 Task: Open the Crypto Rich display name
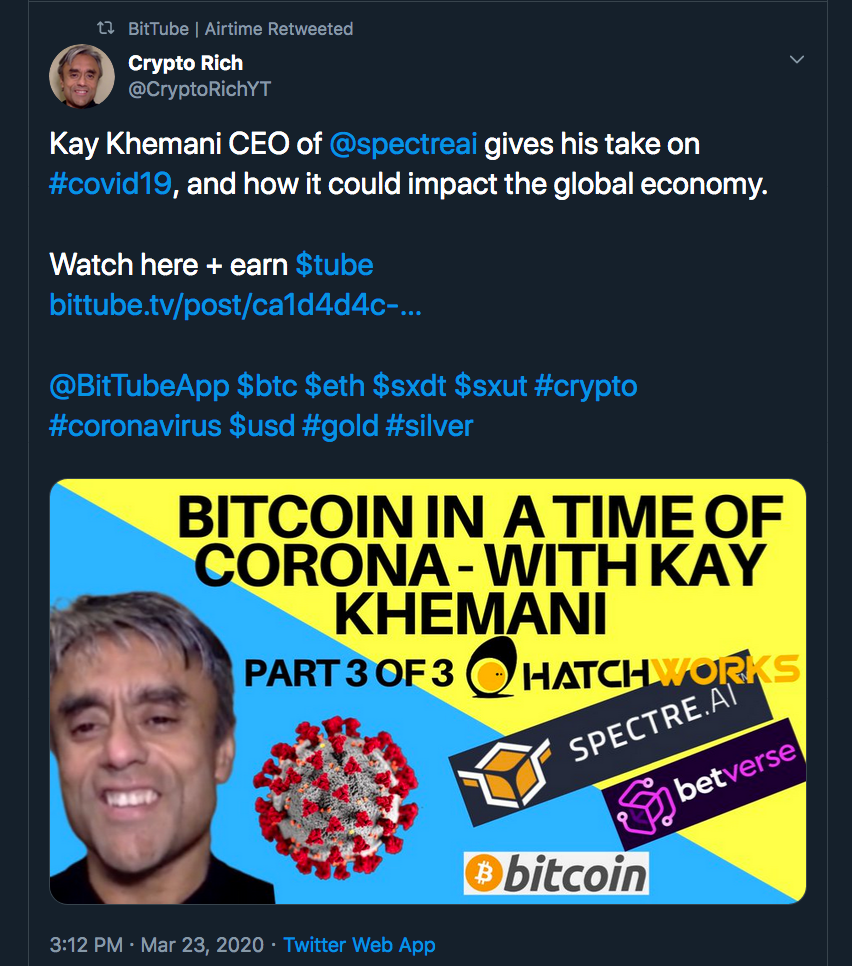pyautogui.click(x=185, y=63)
